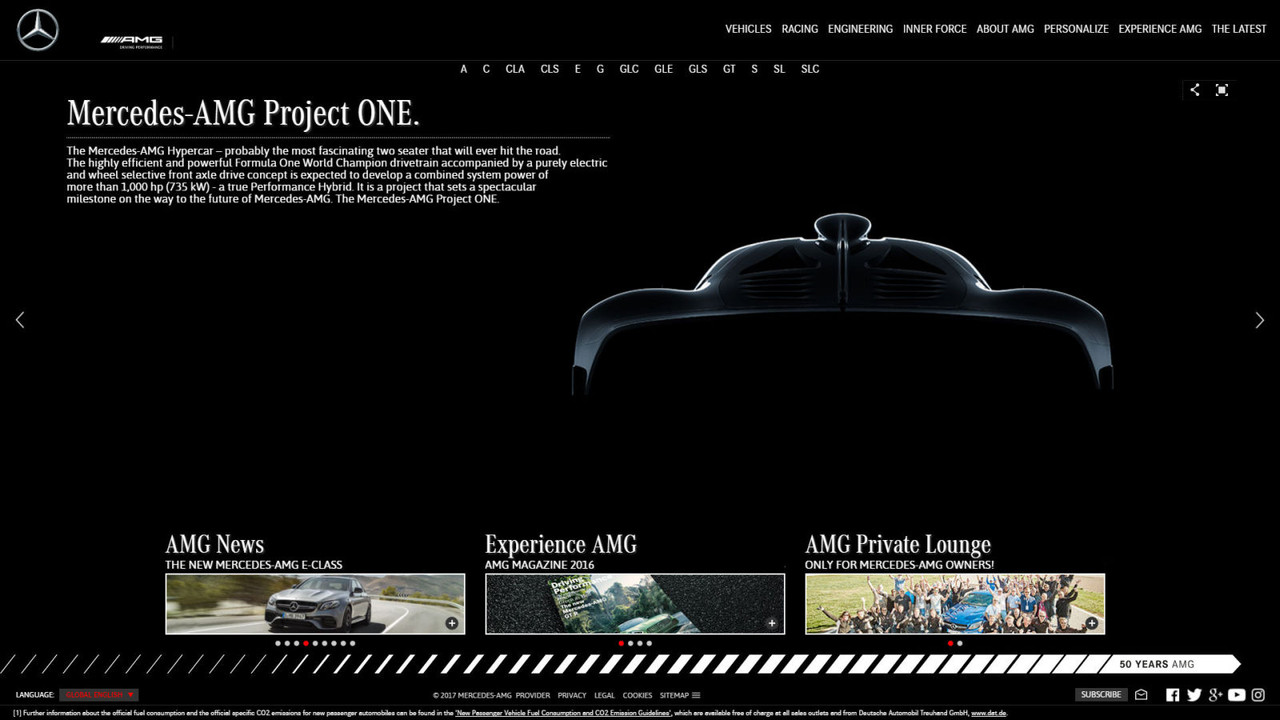
Task: Open the Legal footer link
Action: (x=604, y=695)
